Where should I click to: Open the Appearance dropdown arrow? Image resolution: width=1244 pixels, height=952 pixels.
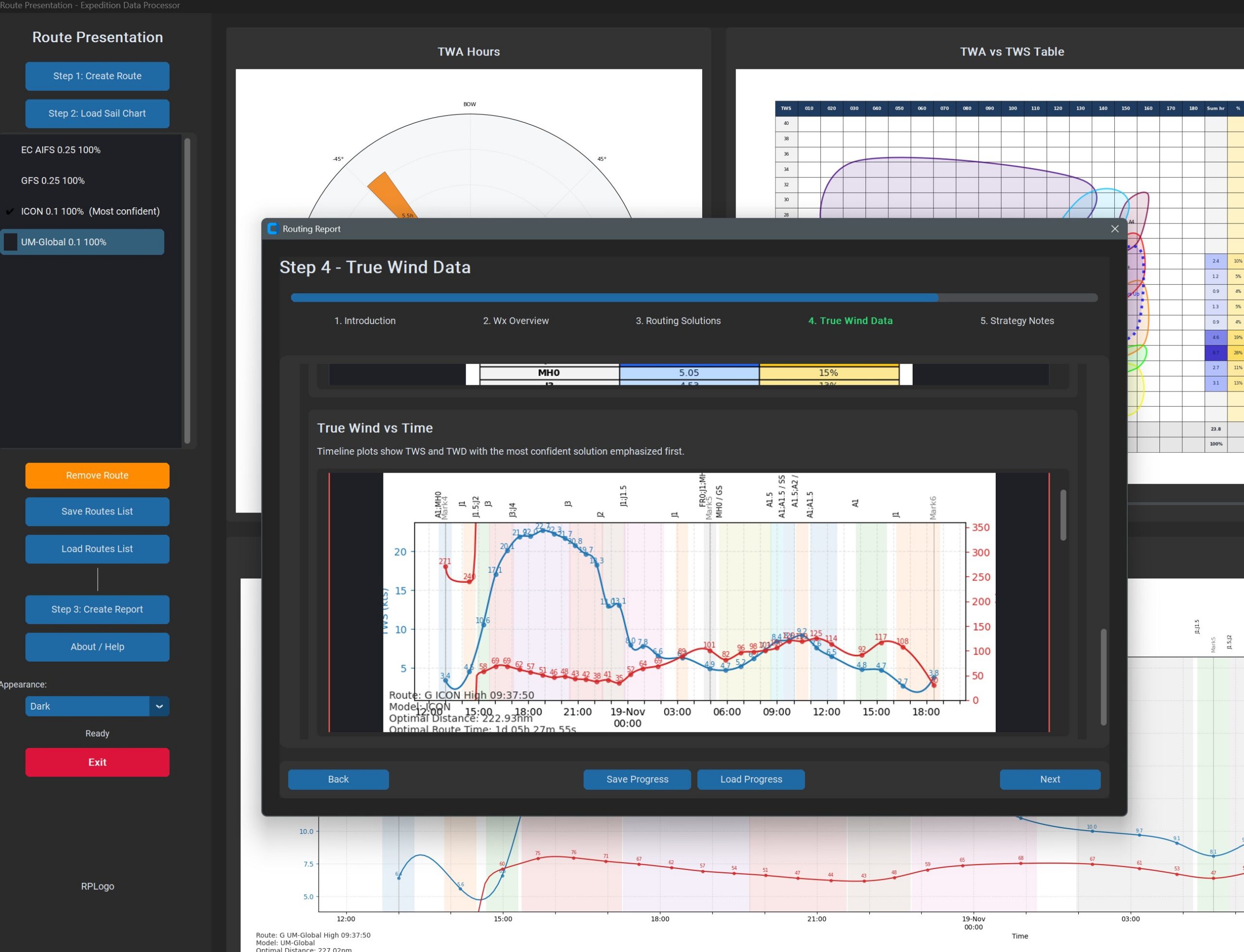pos(159,706)
